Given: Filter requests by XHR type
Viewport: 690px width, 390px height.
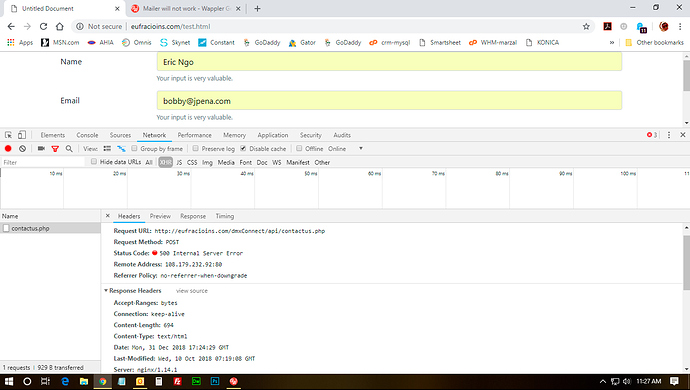Looking at the screenshot, I should [x=165, y=162].
